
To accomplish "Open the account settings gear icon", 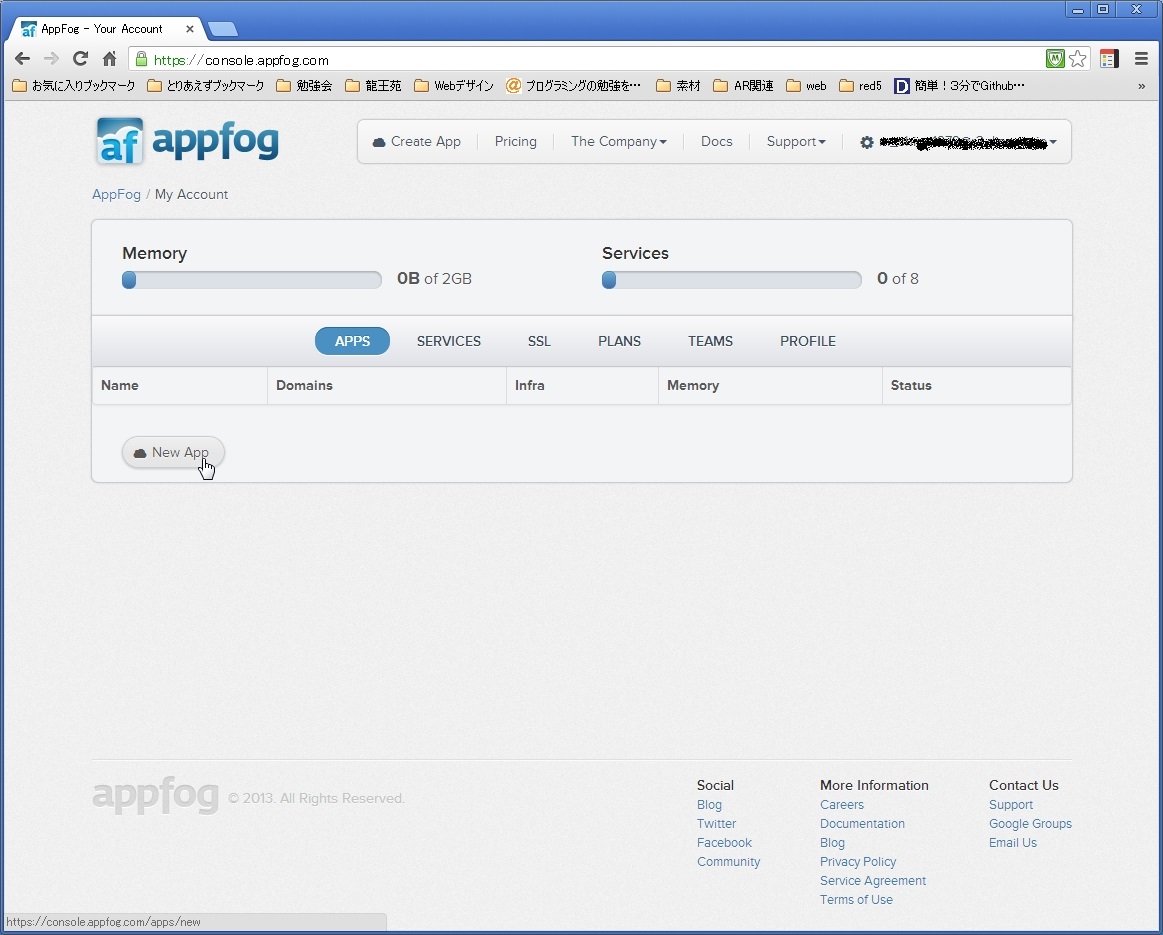I will click(866, 142).
